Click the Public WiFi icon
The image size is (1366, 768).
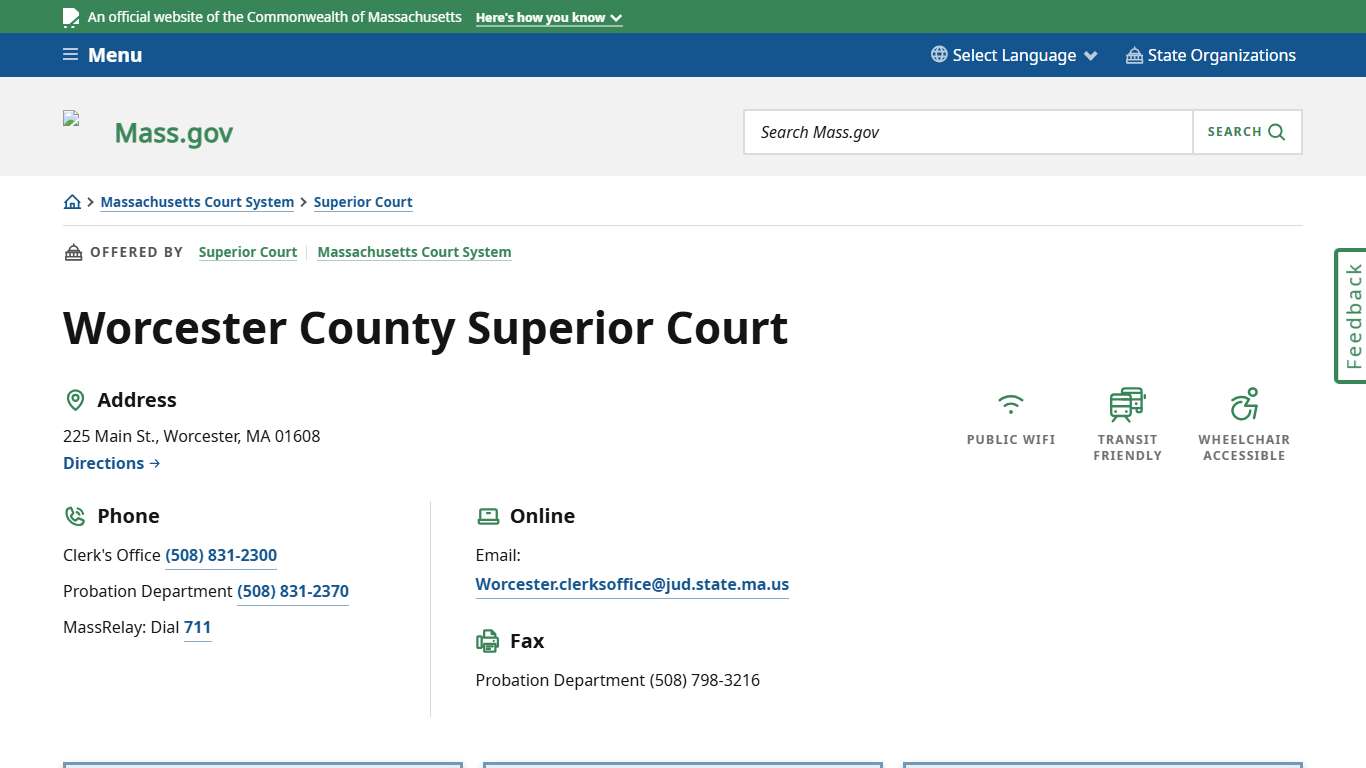[x=1010, y=404]
